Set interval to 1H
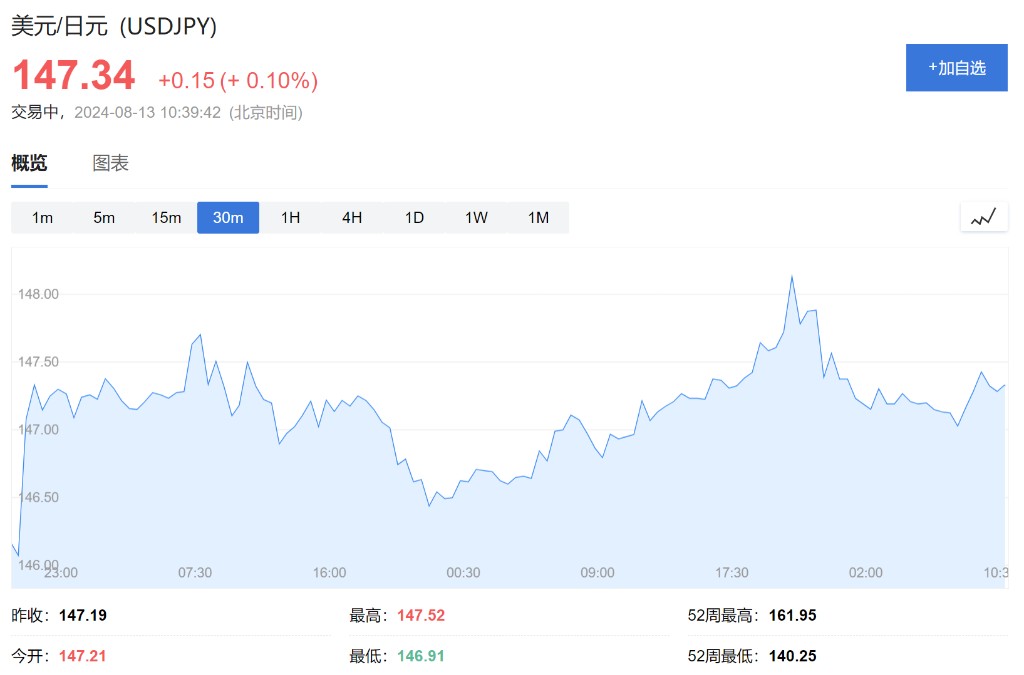This screenshot has width=1024, height=675. point(290,218)
